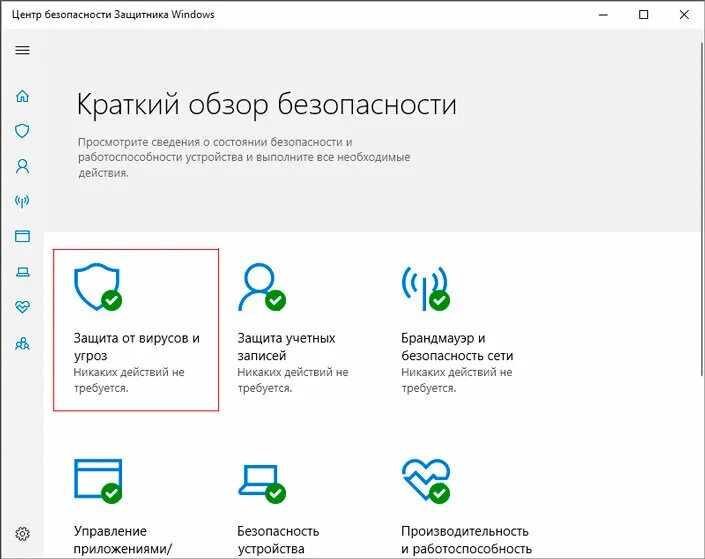
Task: Open the hamburger navigation menu
Action: (22, 50)
